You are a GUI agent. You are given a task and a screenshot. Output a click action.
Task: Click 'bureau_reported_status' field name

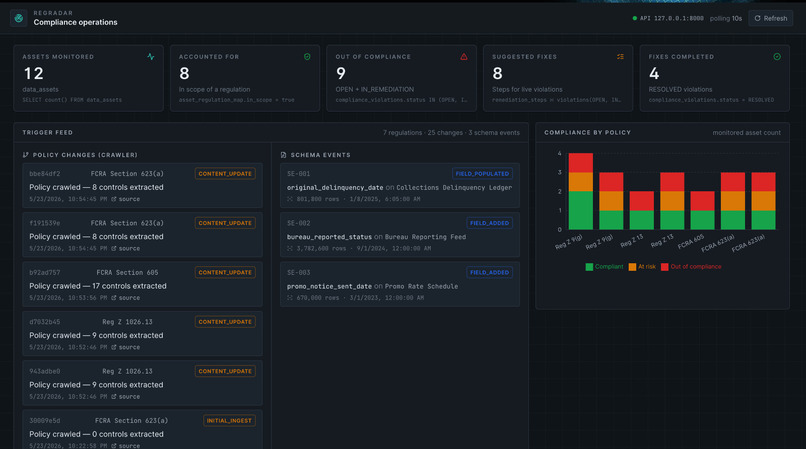329,237
